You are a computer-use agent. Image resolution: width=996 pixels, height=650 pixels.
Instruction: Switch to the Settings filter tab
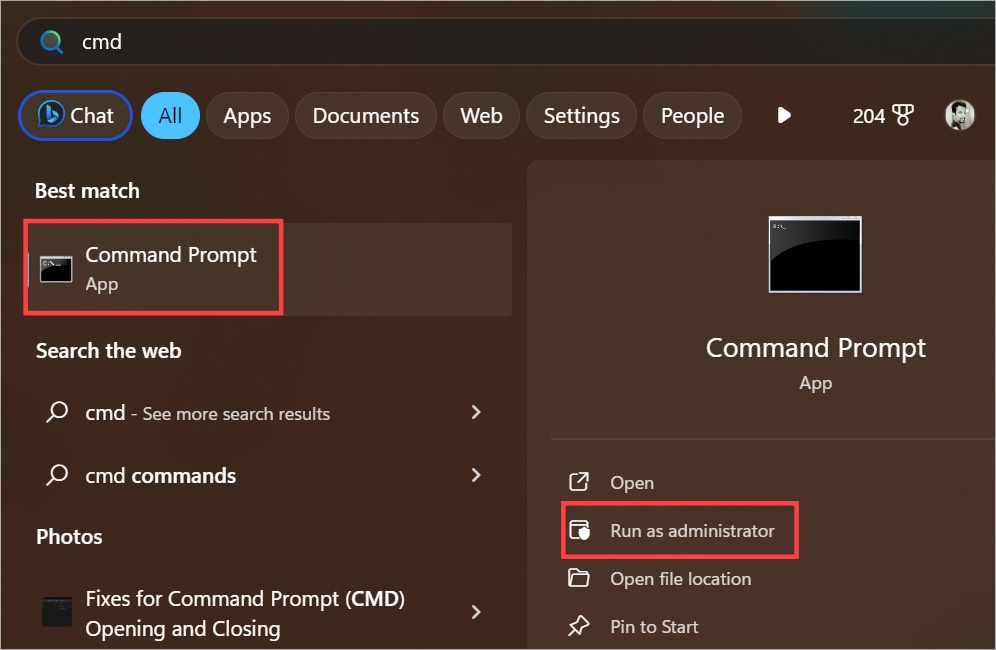tap(581, 115)
